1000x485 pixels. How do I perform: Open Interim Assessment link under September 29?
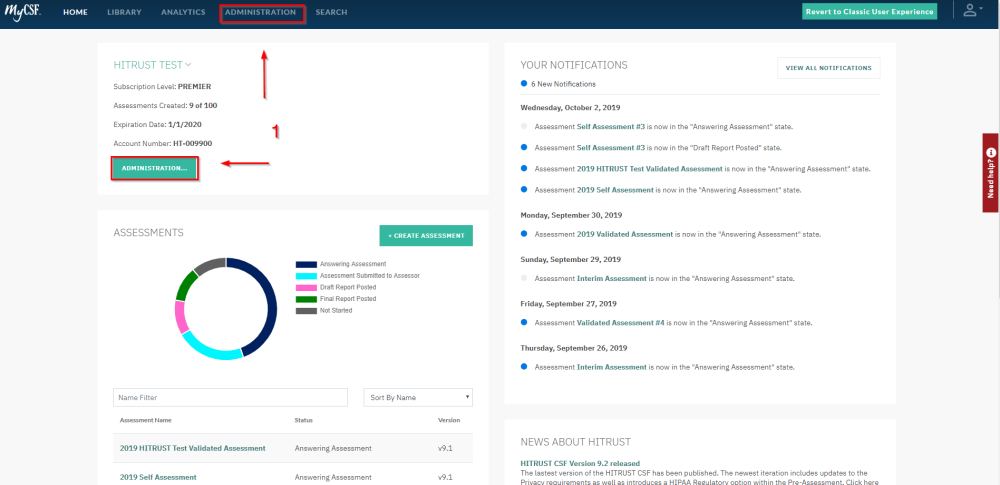point(611,278)
